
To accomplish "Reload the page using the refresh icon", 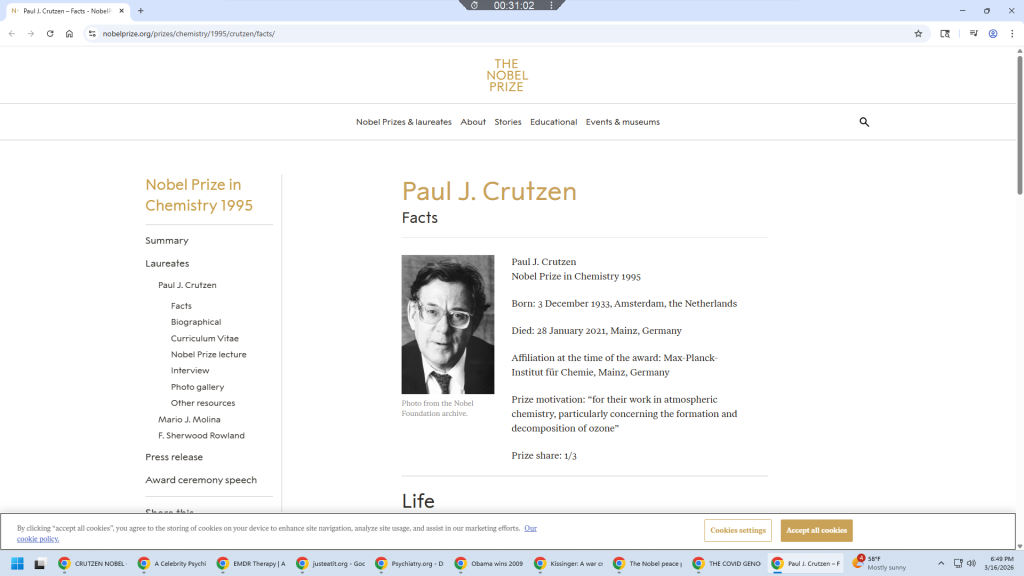I will pos(50,33).
